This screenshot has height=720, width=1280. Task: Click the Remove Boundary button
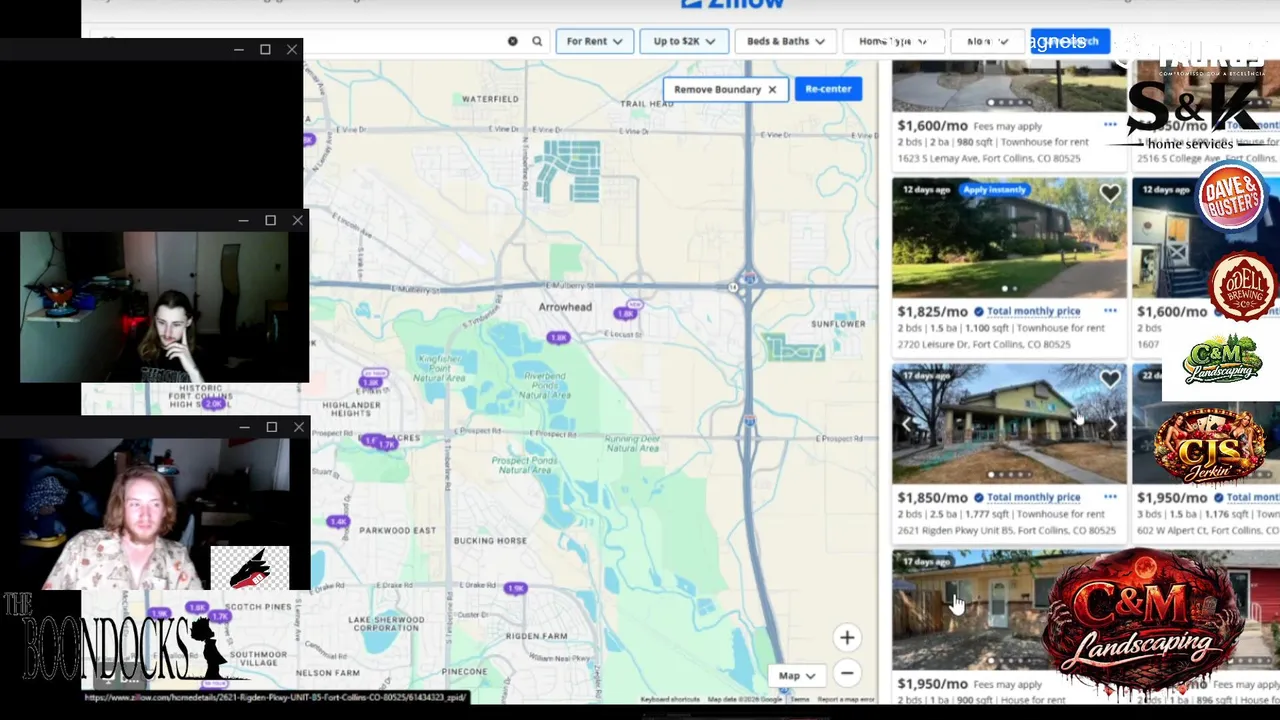[725, 89]
